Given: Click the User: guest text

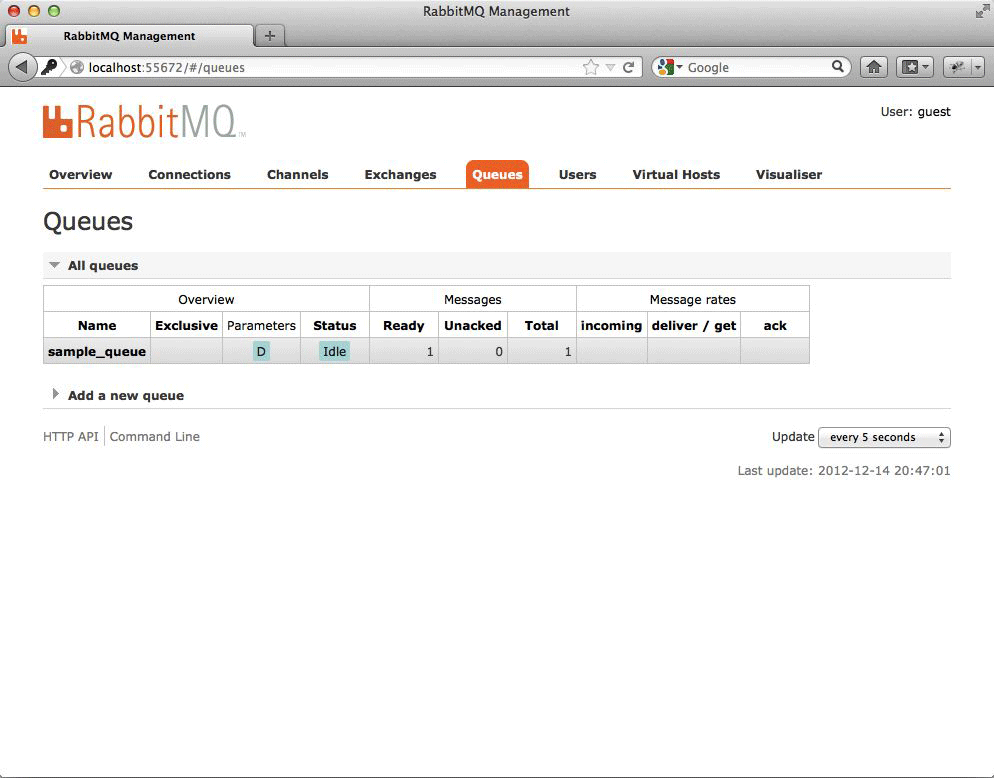Looking at the screenshot, I should tap(915, 112).
